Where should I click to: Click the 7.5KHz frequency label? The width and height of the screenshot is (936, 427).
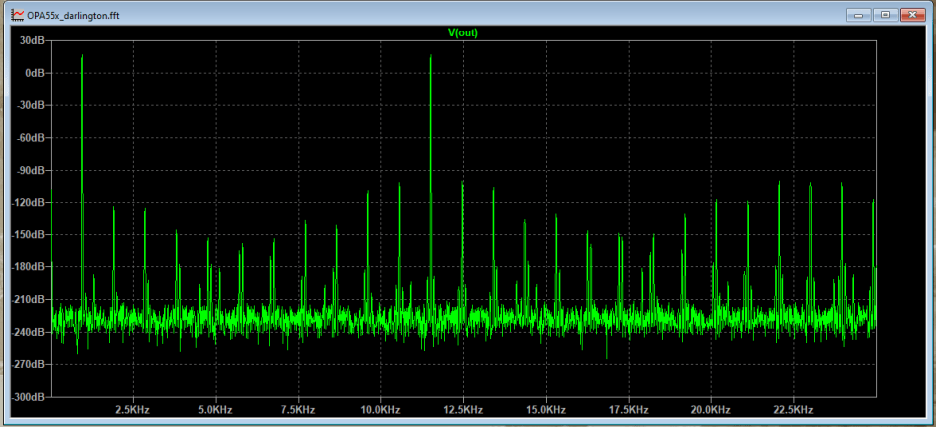[x=298, y=410]
